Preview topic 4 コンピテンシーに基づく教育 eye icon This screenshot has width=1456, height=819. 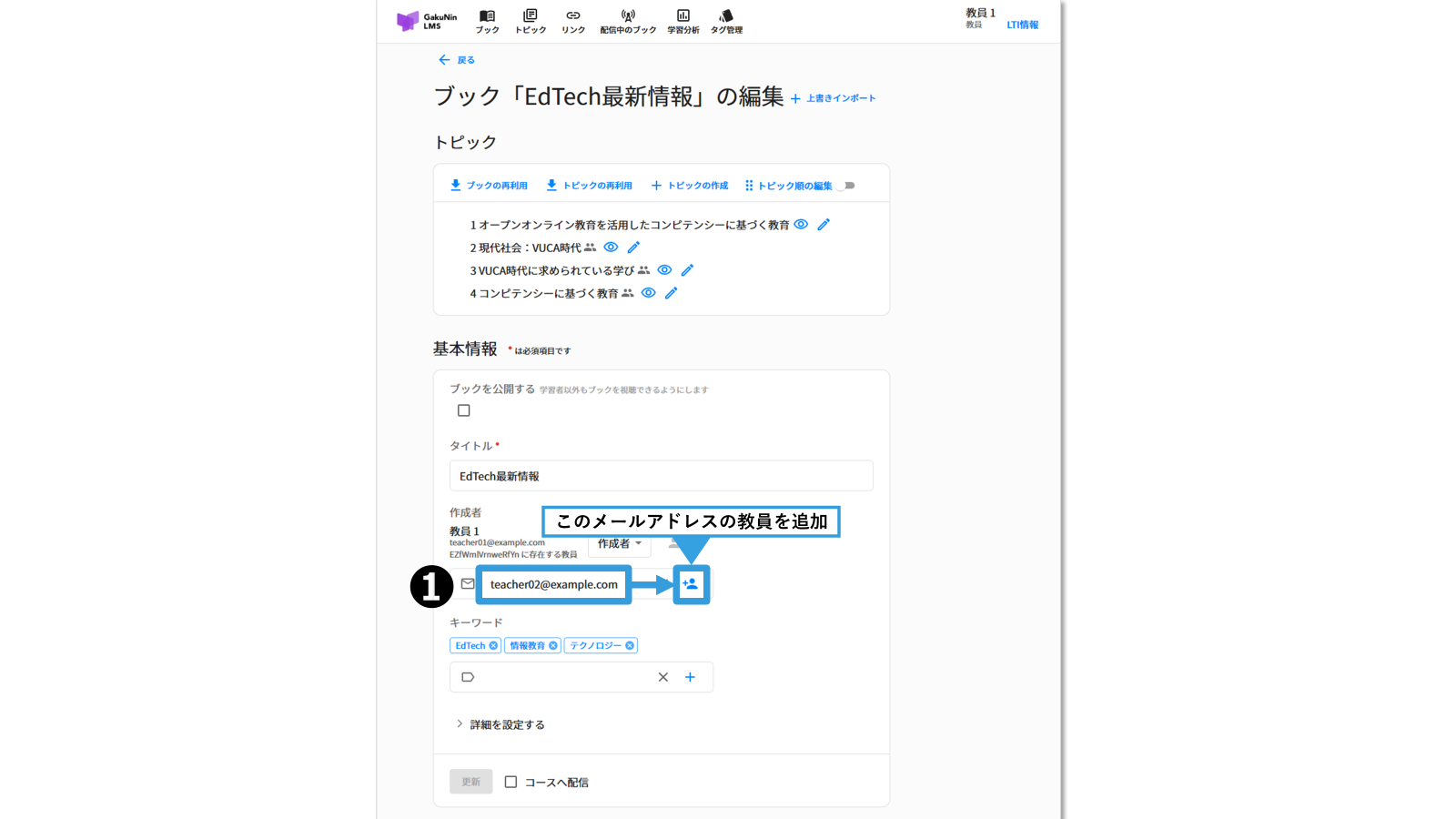[648, 293]
